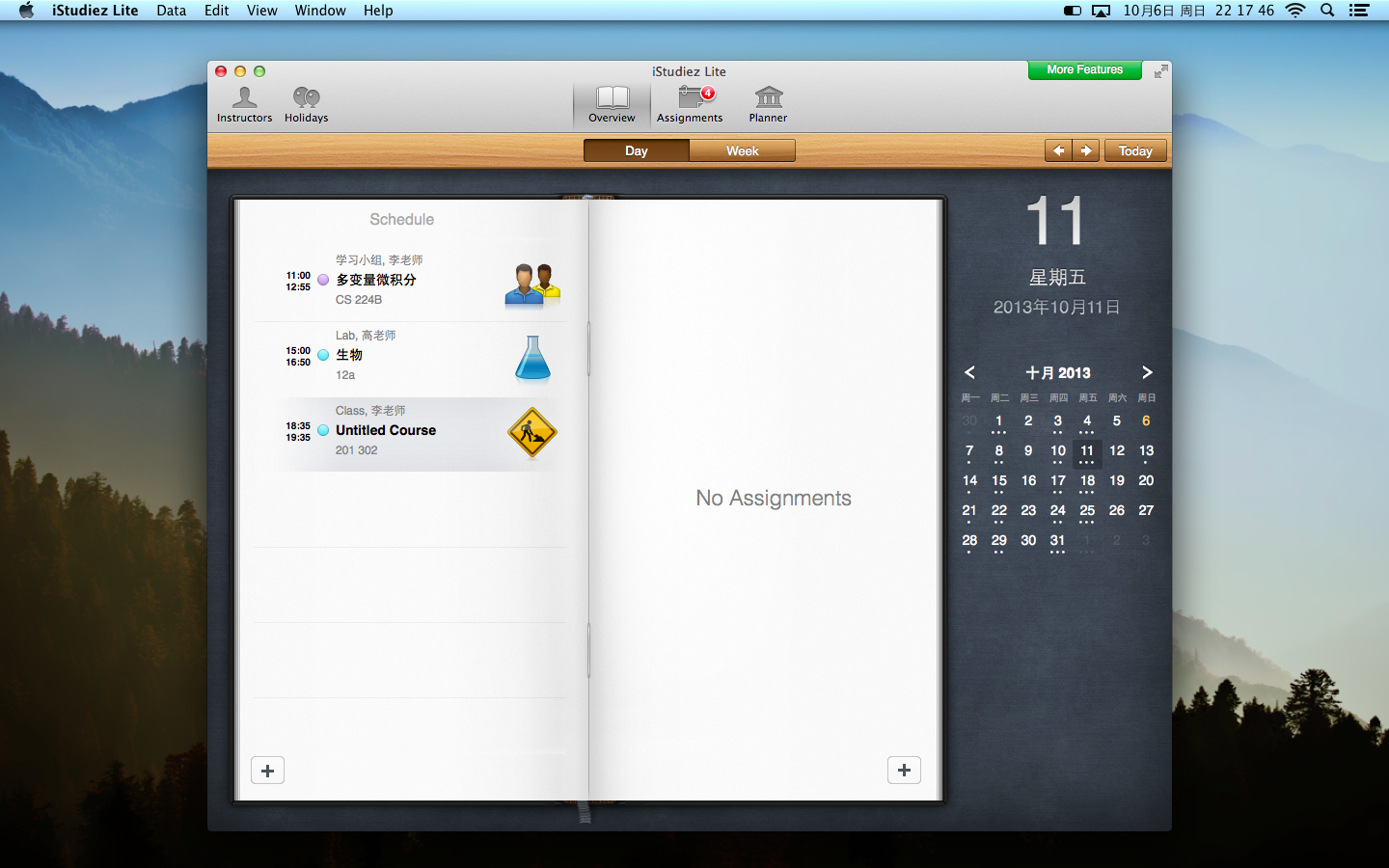The height and width of the screenshot is (868, 1389).
Task: Go to the previous day arrow
Action: pos(1058,150)
